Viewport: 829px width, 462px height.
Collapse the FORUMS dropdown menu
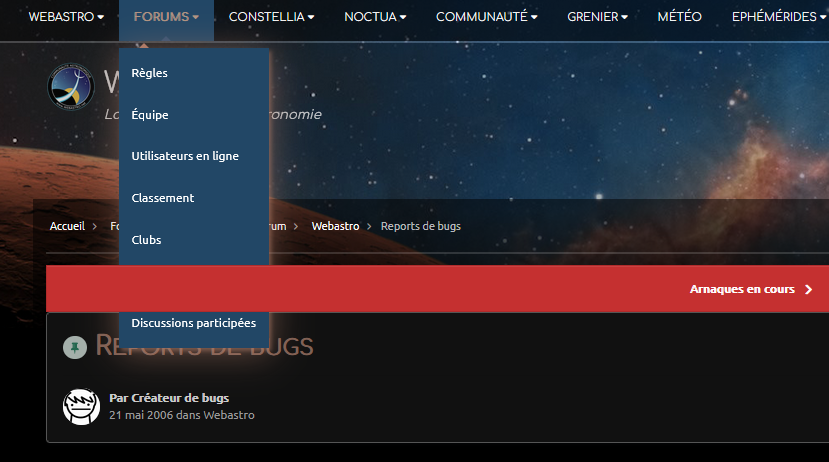(x=166, y=17)
